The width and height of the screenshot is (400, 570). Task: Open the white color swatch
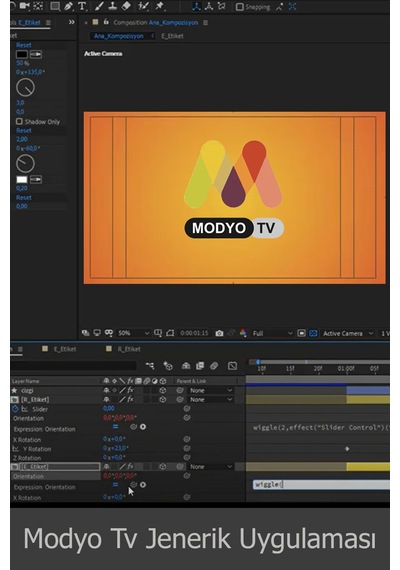click(22, 180)
